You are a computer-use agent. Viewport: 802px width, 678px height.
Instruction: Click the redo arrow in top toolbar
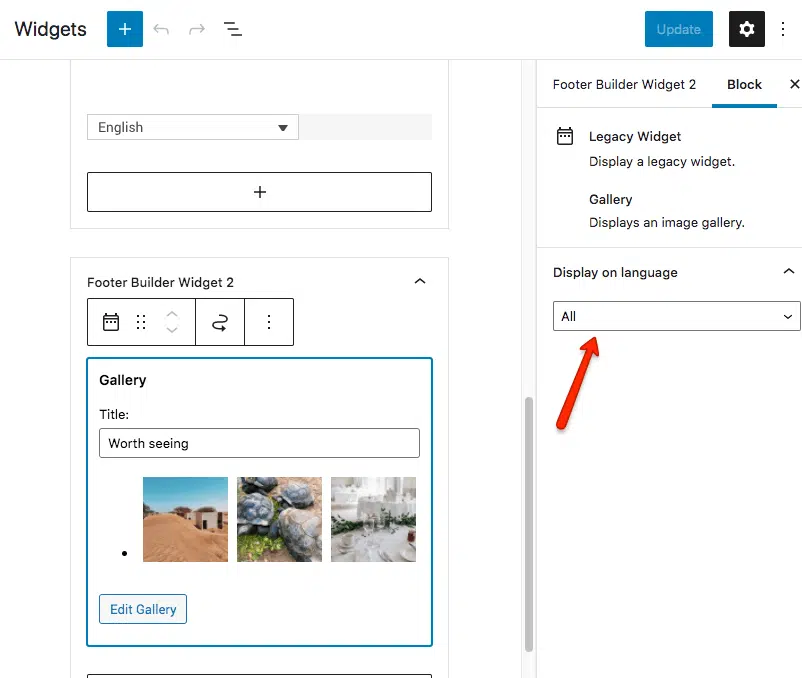(x=197, y=29)
